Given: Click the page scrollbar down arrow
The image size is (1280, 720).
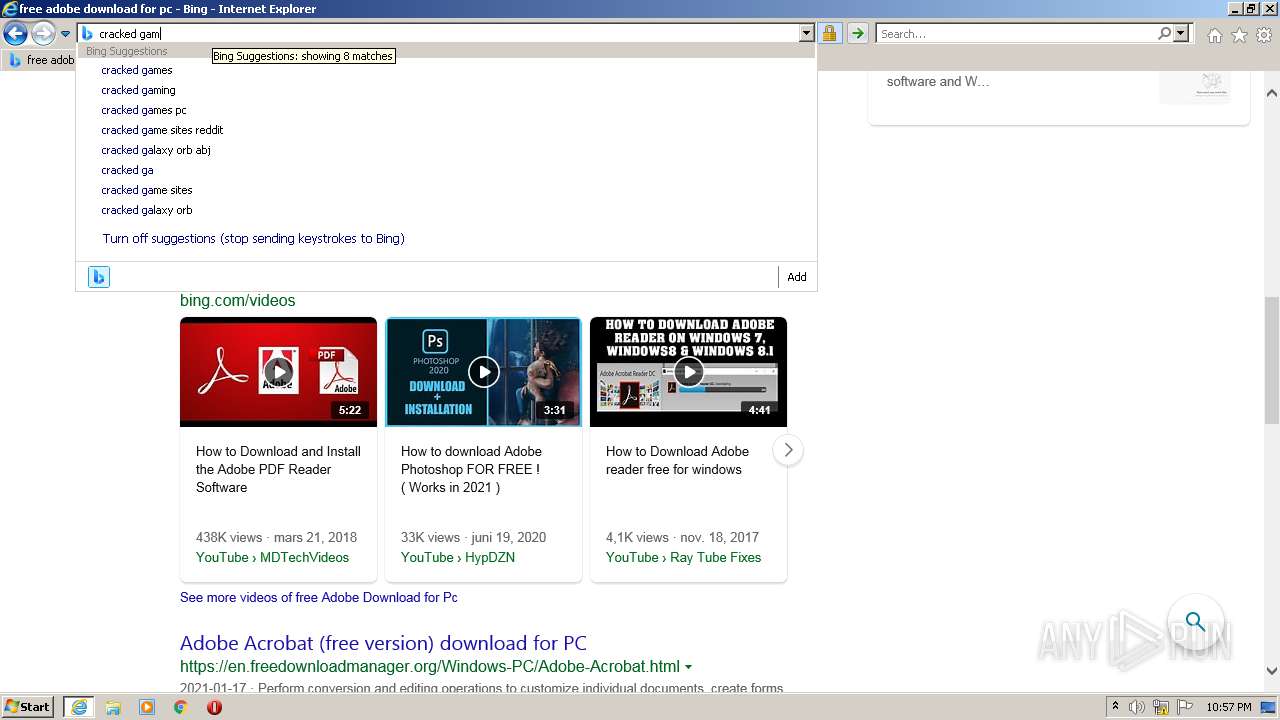Looking at the screenshot, I should click(1271, 671).
